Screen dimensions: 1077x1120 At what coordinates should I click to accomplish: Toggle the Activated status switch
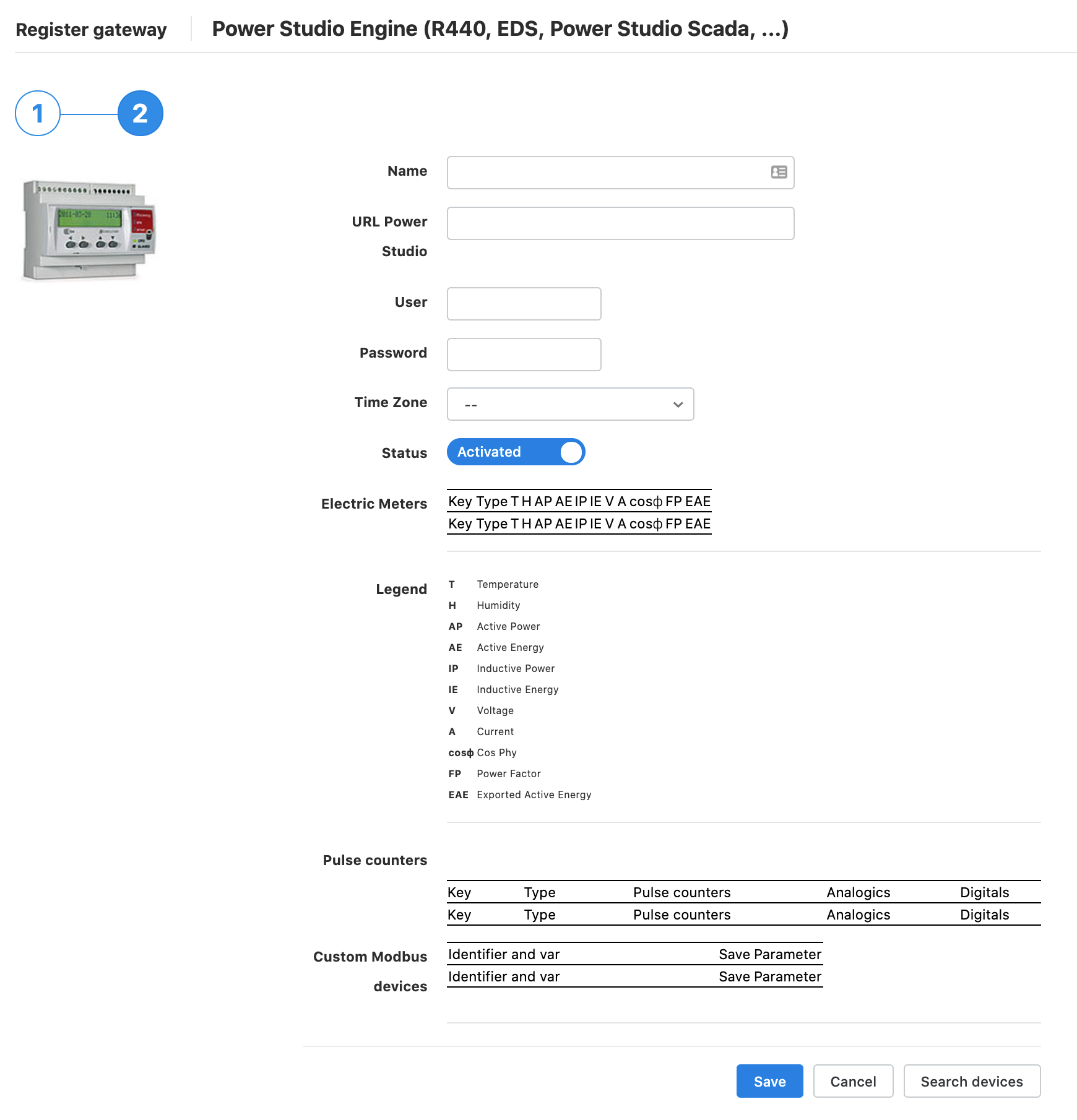(516, 452)
